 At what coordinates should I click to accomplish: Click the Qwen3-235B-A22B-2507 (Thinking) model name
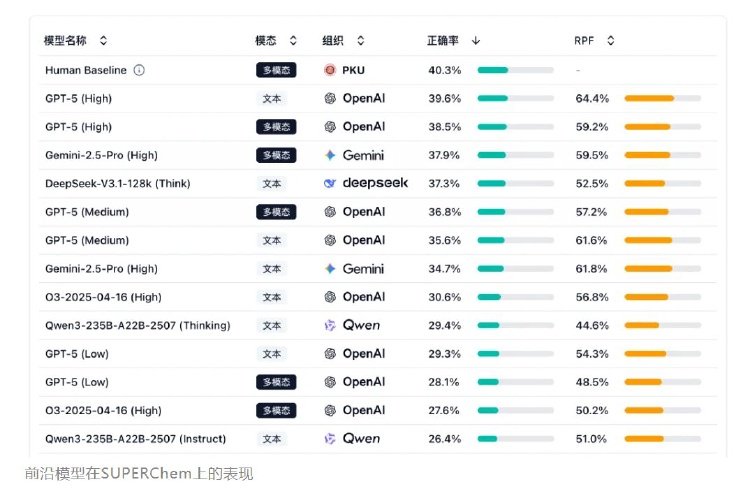137,325
